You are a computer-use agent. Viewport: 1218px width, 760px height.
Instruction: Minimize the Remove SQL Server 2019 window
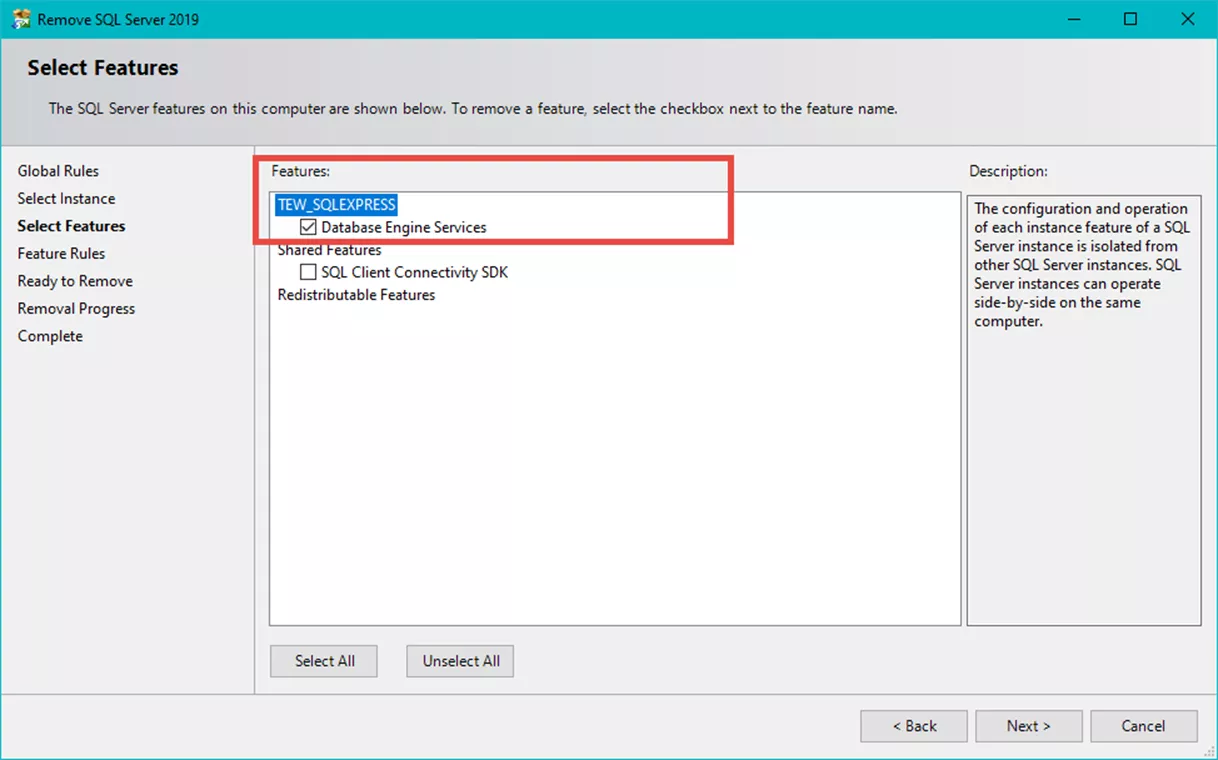click(x=1074, y=19)
